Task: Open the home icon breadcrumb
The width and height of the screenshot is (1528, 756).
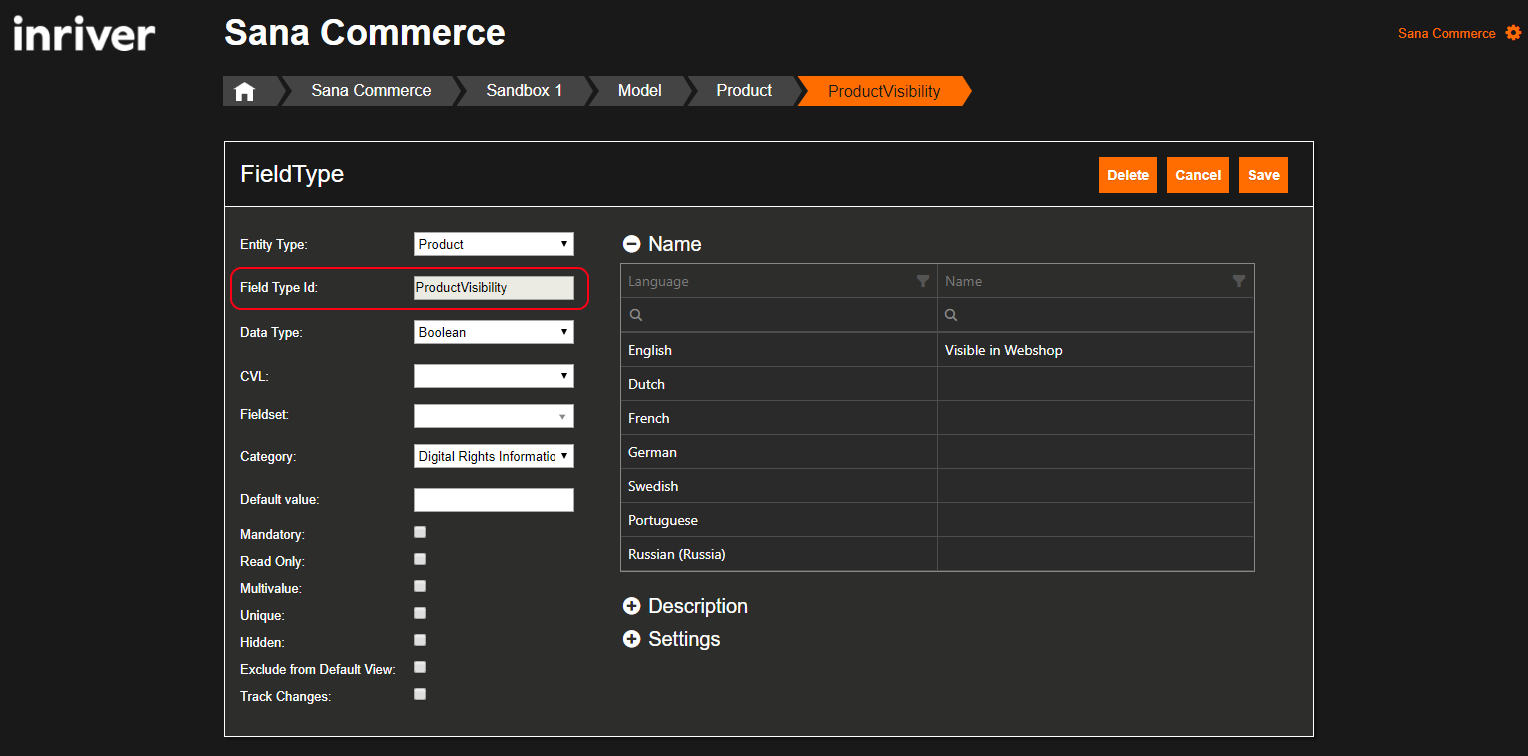Action: [245, 91]
